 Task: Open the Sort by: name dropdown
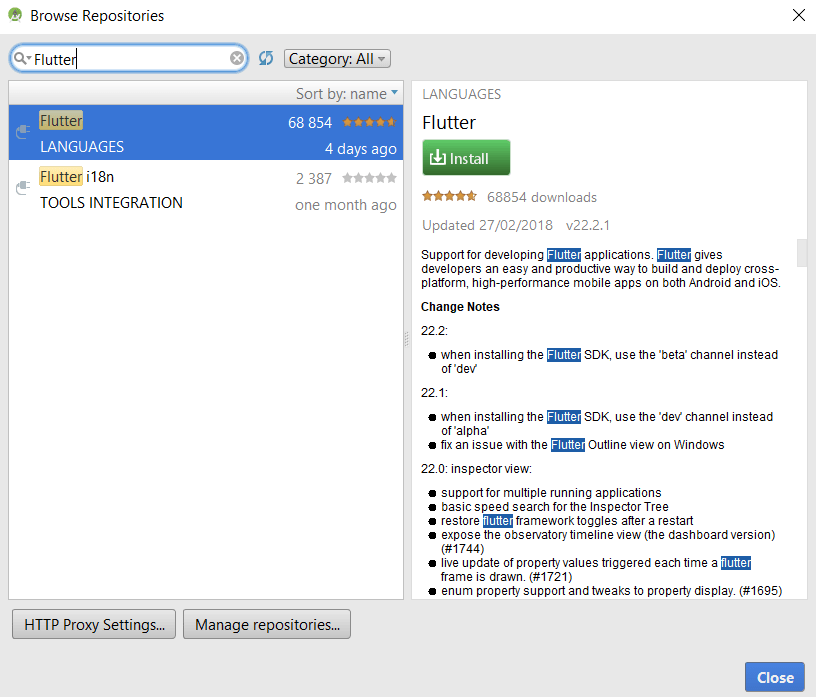coord(347,93)
